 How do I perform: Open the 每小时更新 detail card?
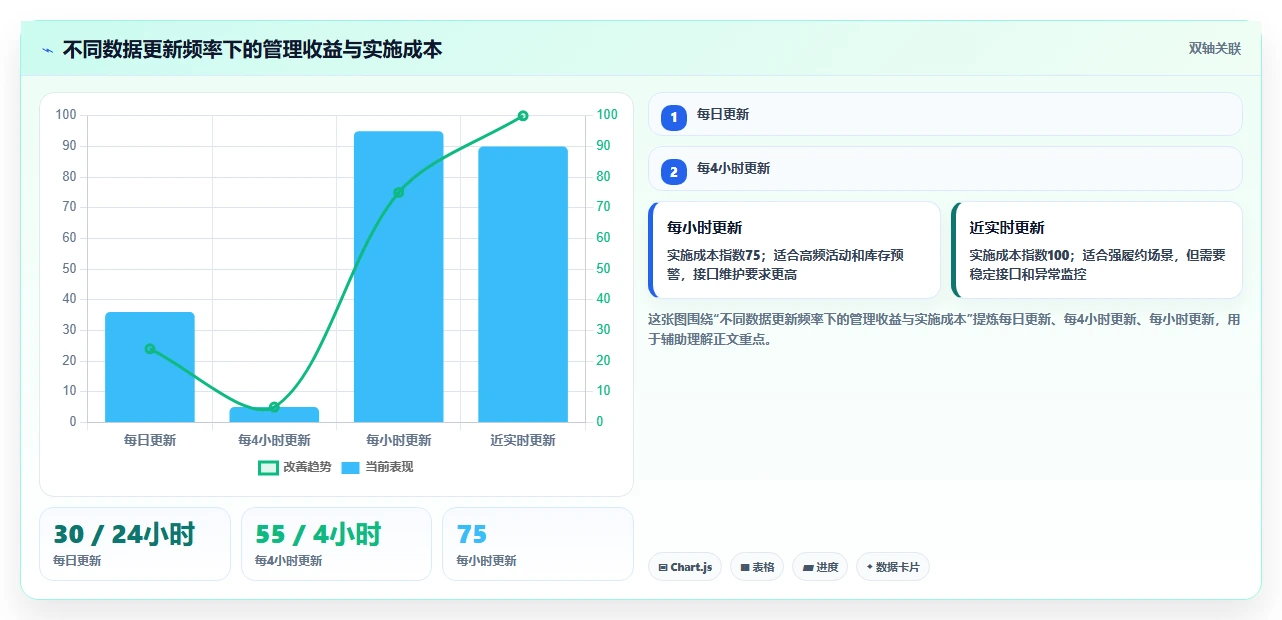pos(794,250)
